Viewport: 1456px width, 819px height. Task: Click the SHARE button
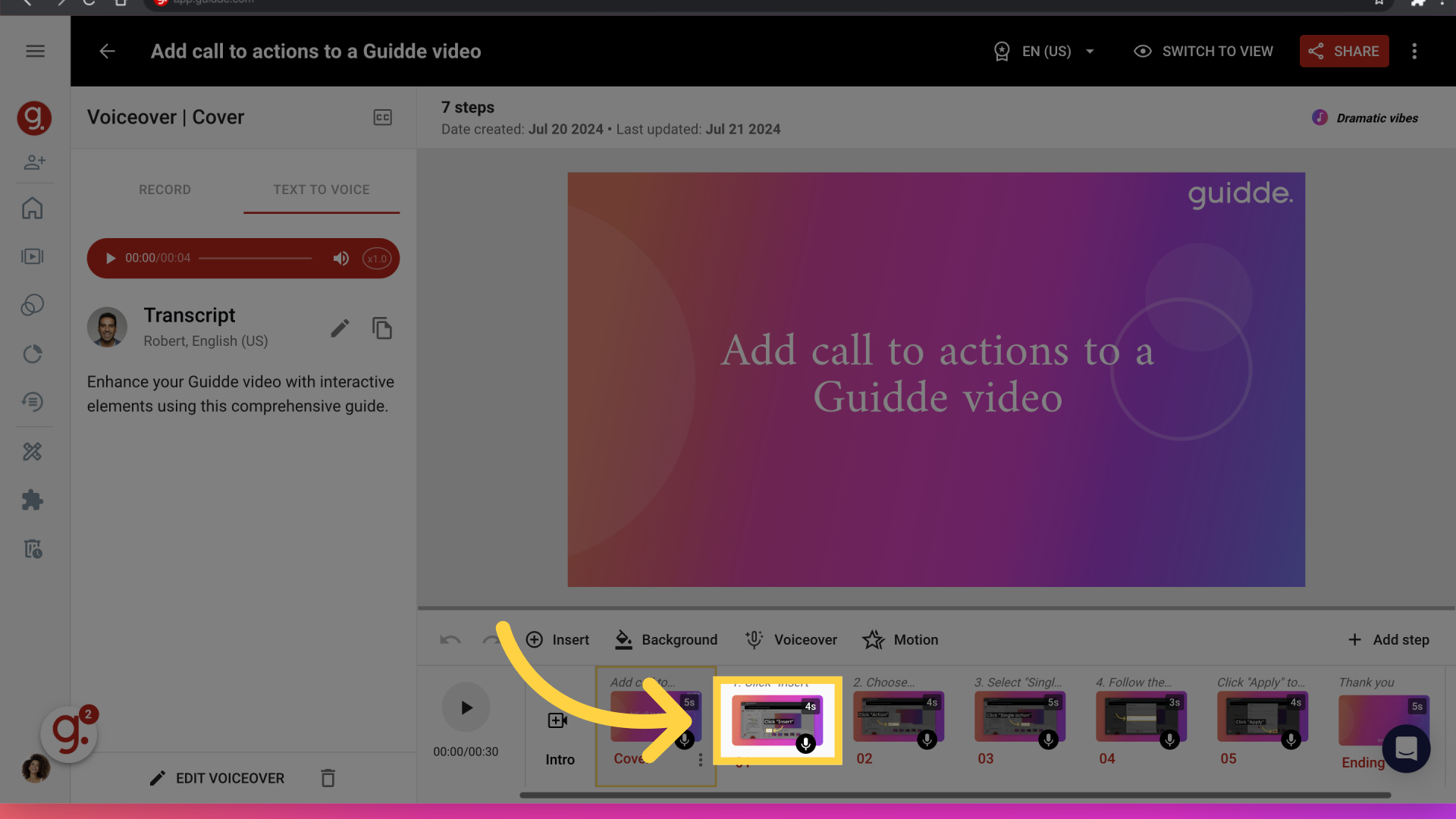click(1344, 51)
